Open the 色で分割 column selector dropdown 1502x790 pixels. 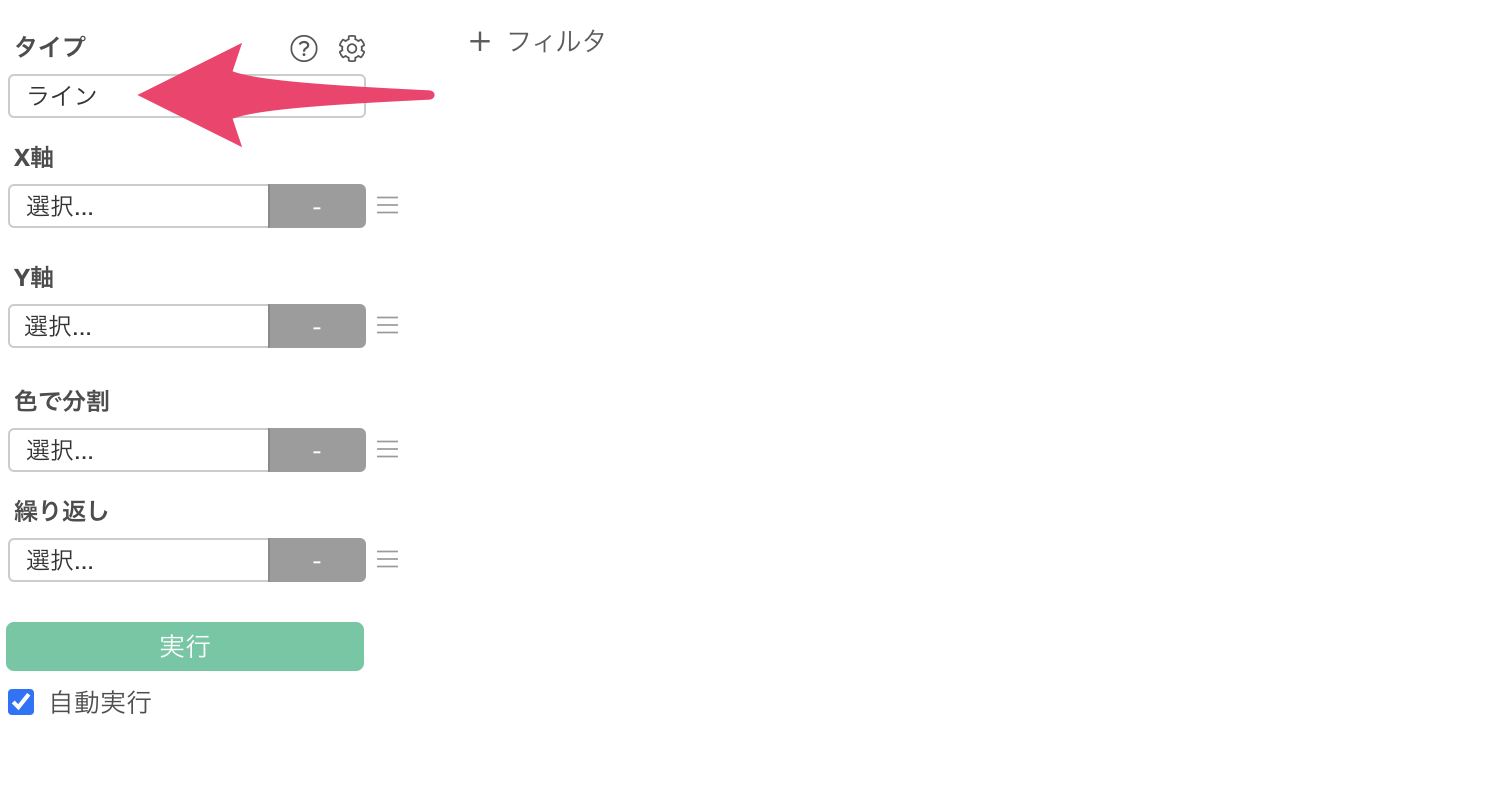point(139,450)
